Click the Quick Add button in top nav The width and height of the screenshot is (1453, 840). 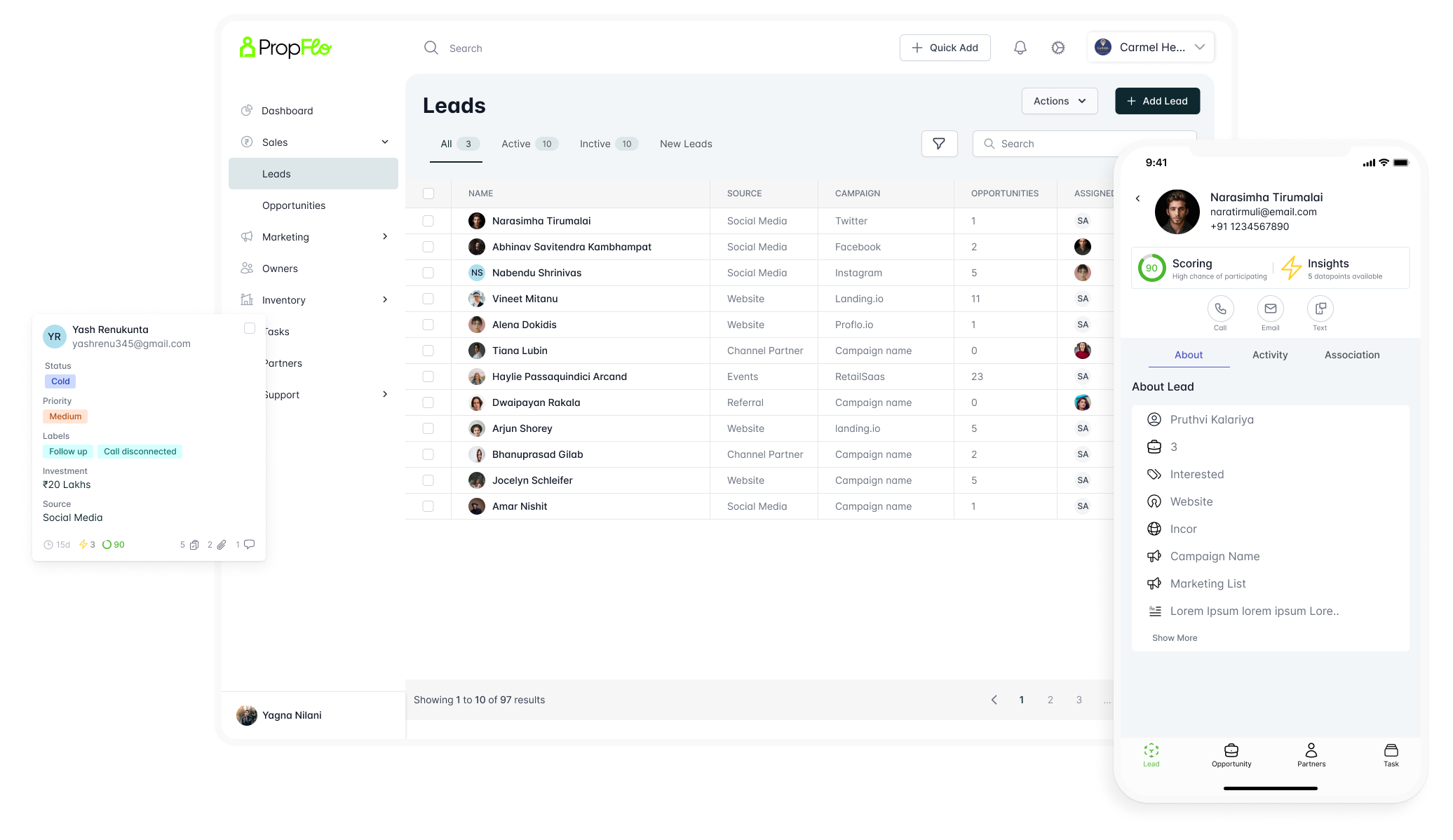(944, 47)
